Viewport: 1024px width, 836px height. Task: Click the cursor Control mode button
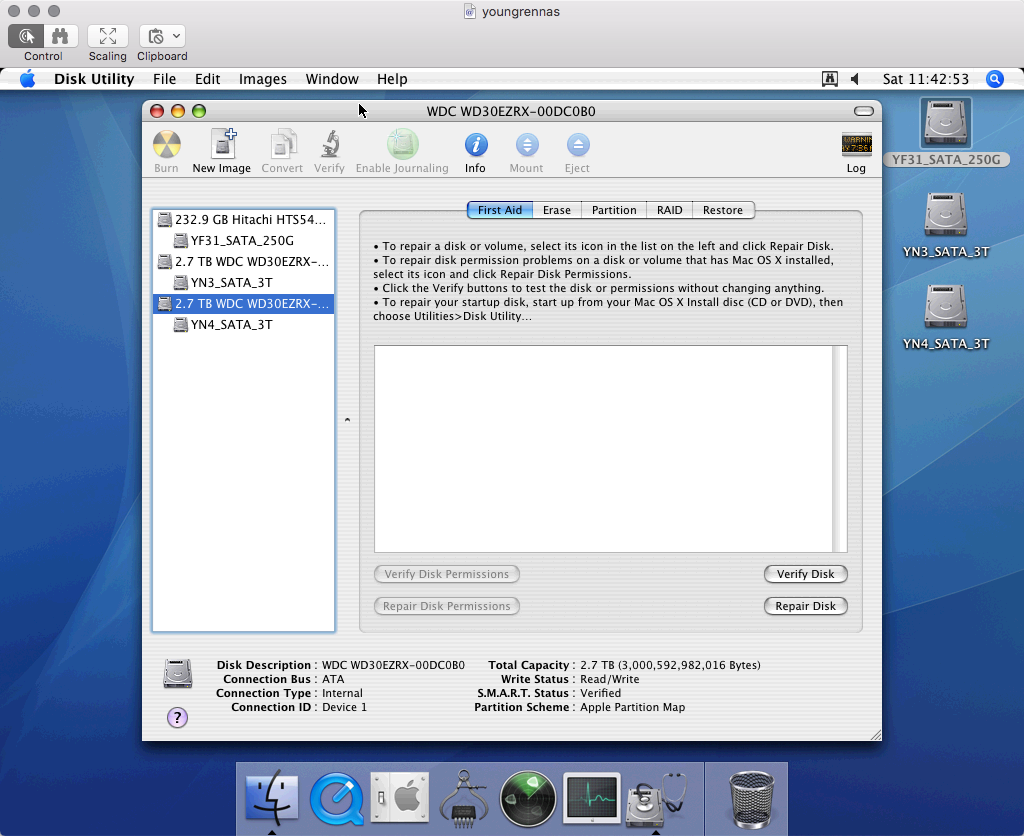pyautogui.click(x=26, y=36)
